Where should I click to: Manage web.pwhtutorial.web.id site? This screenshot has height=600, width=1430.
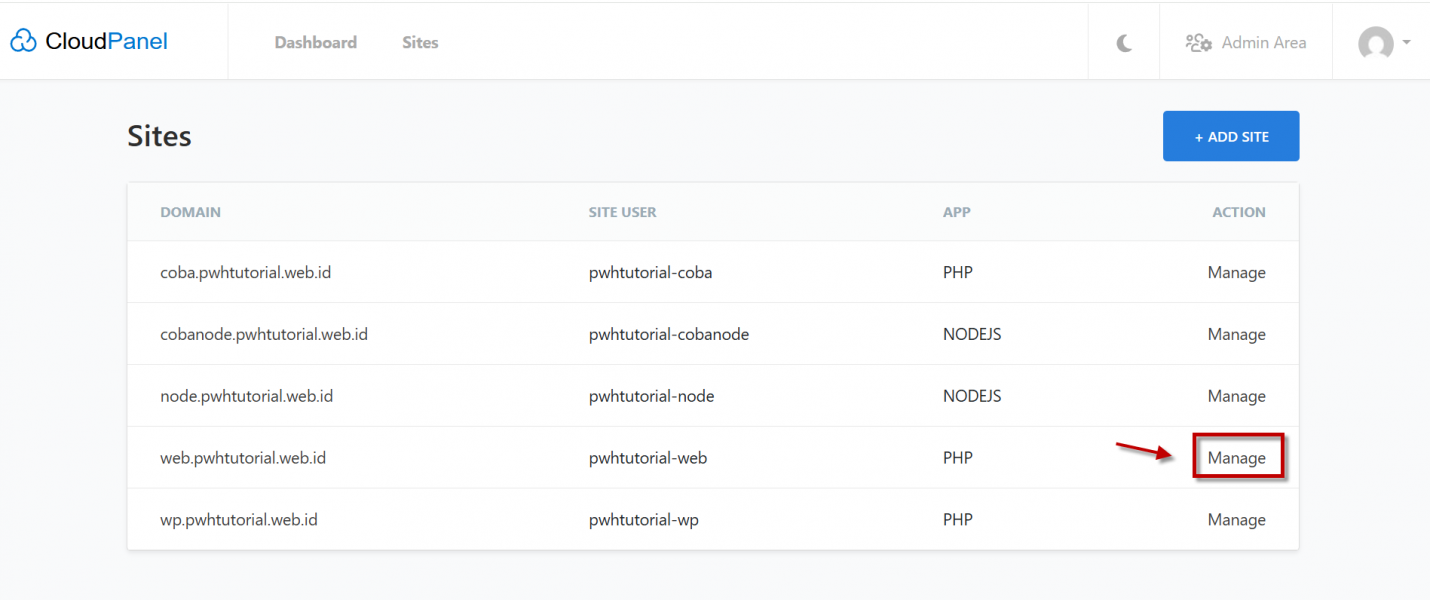click(x=1236, y=458)
